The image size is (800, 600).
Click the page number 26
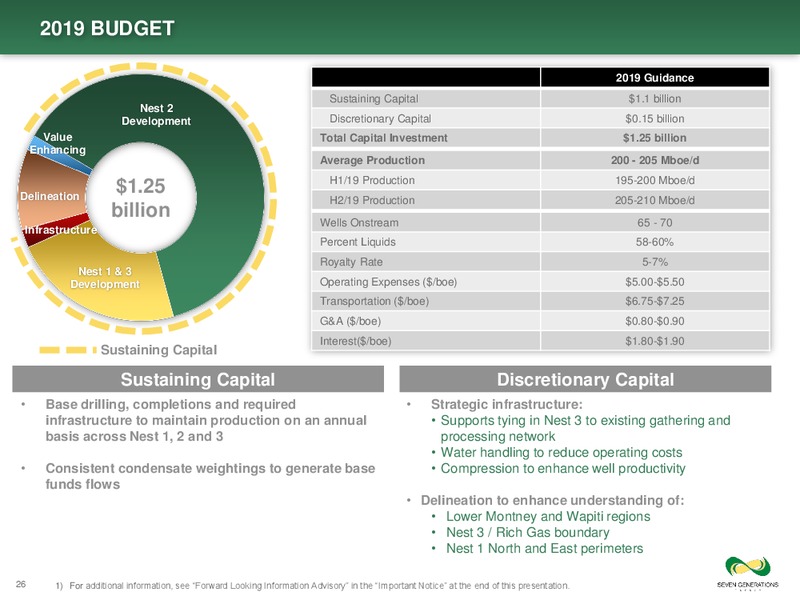[21, 584]
